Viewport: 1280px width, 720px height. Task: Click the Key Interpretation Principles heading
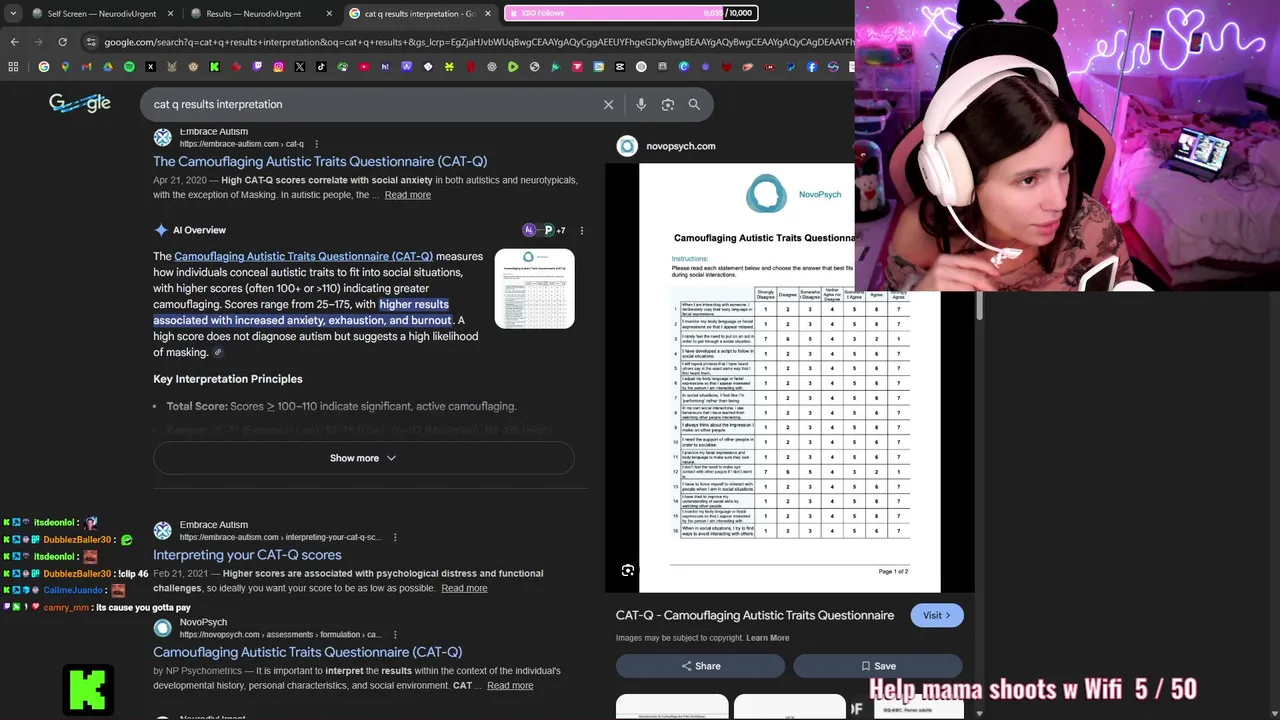pyautogui.click(x=227, y=379)
